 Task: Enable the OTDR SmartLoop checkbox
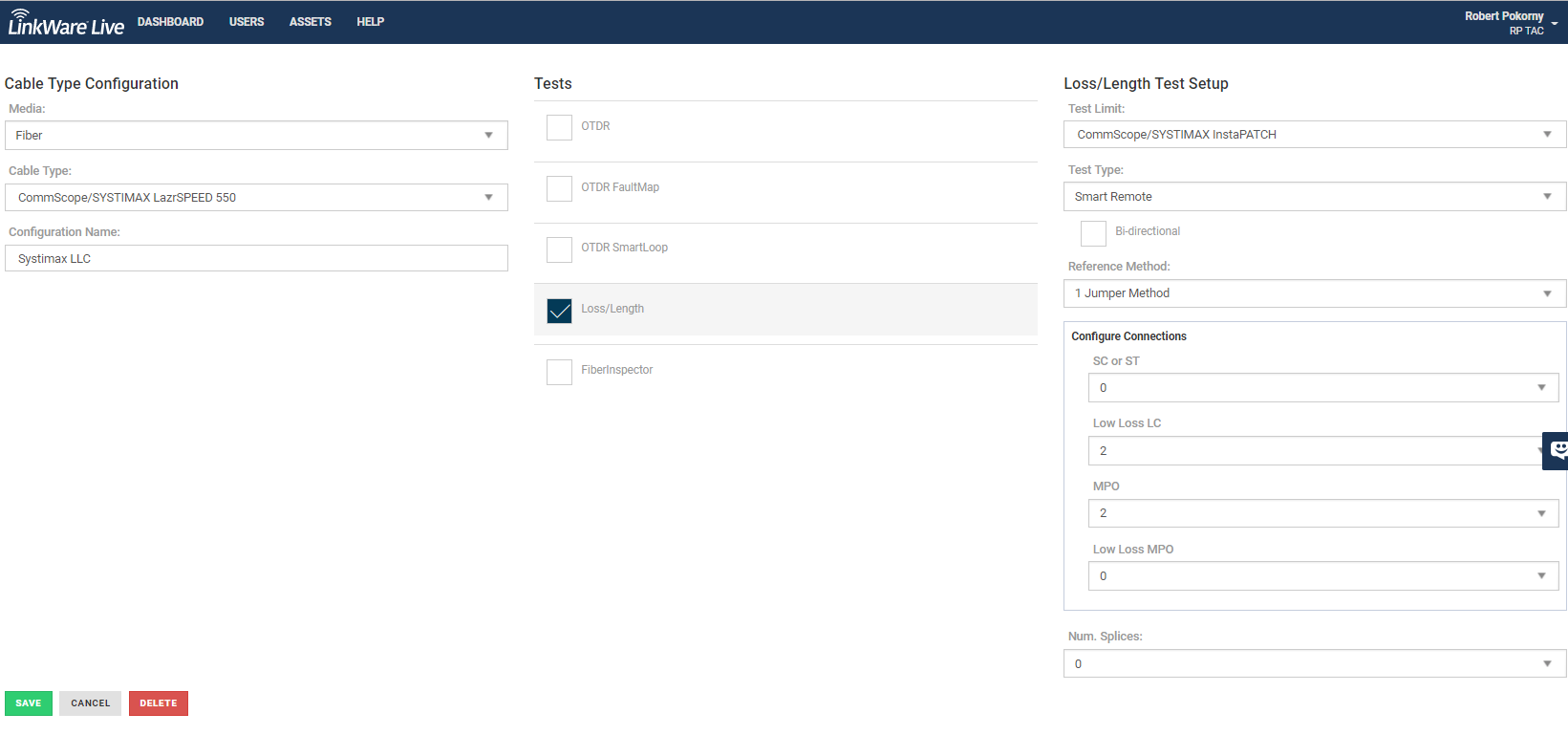point(559,249)
